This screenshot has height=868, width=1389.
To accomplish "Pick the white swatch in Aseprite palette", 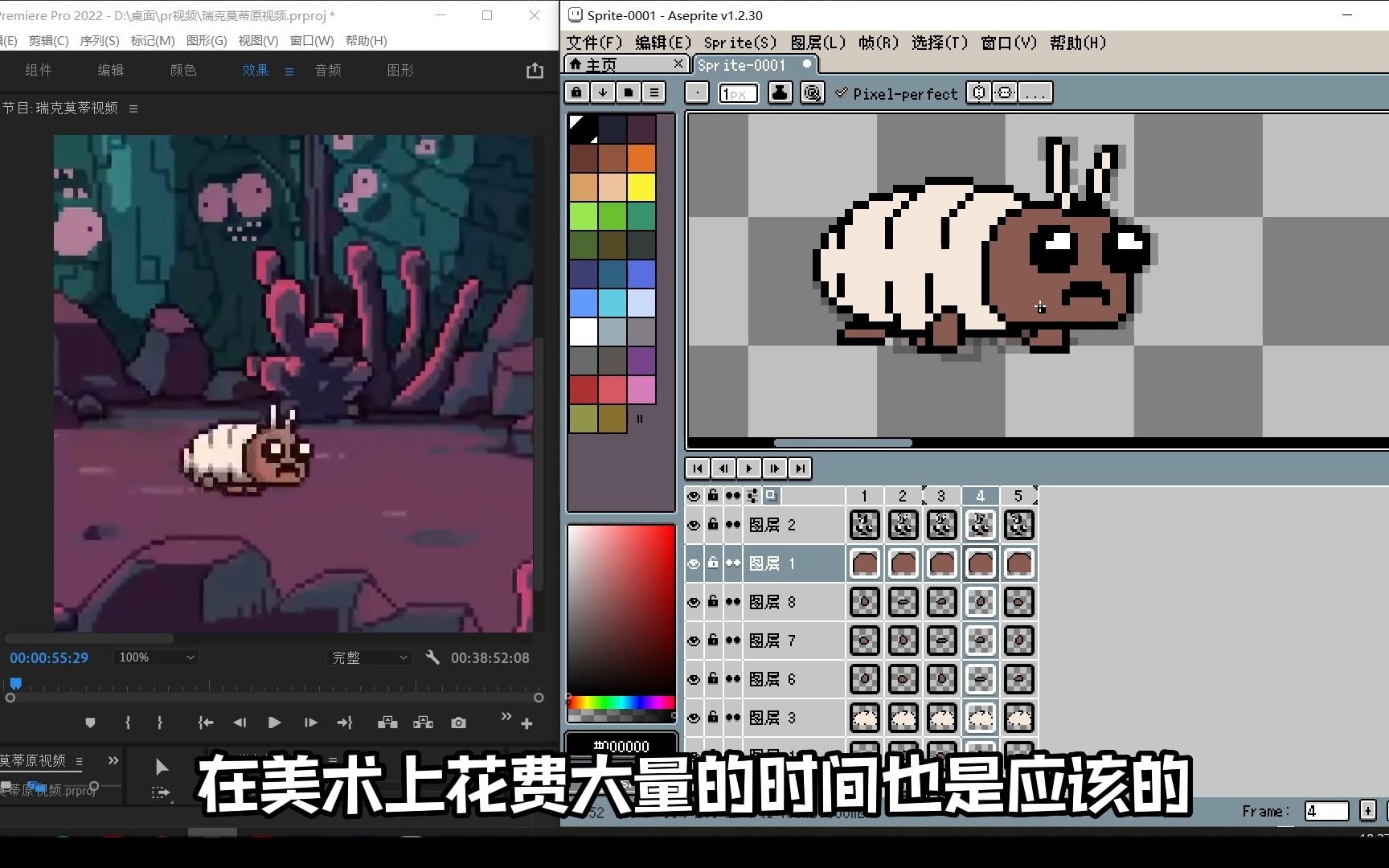I will (x=584, y=332).
